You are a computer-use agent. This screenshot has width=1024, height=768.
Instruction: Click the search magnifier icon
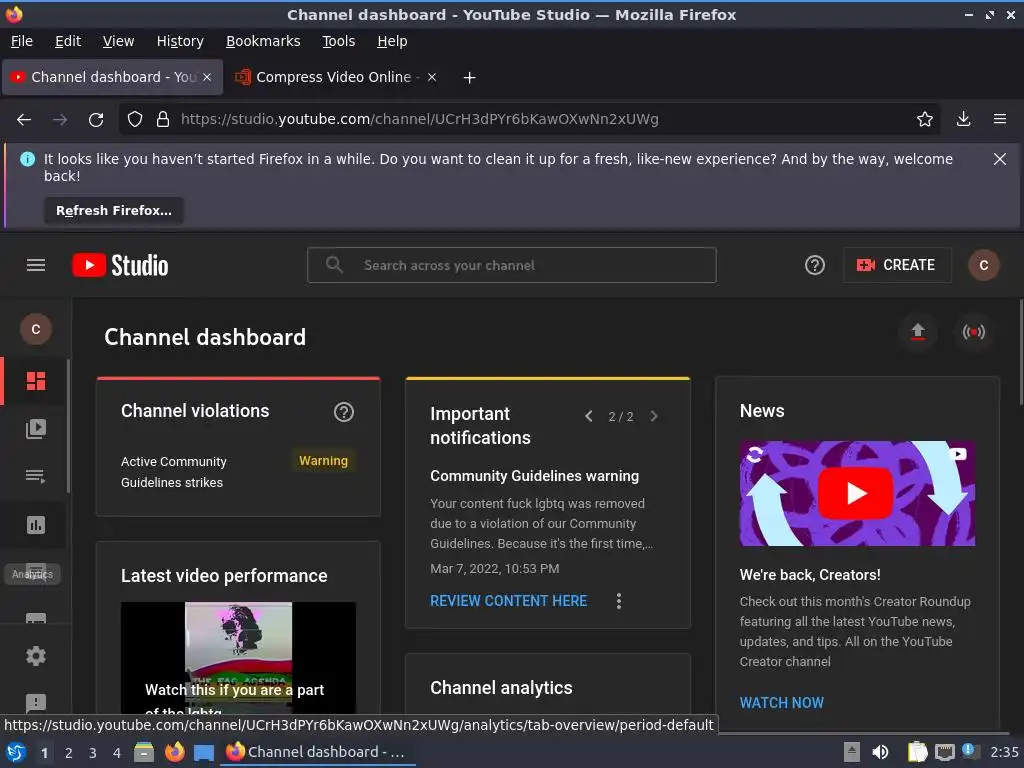(334, 264)
